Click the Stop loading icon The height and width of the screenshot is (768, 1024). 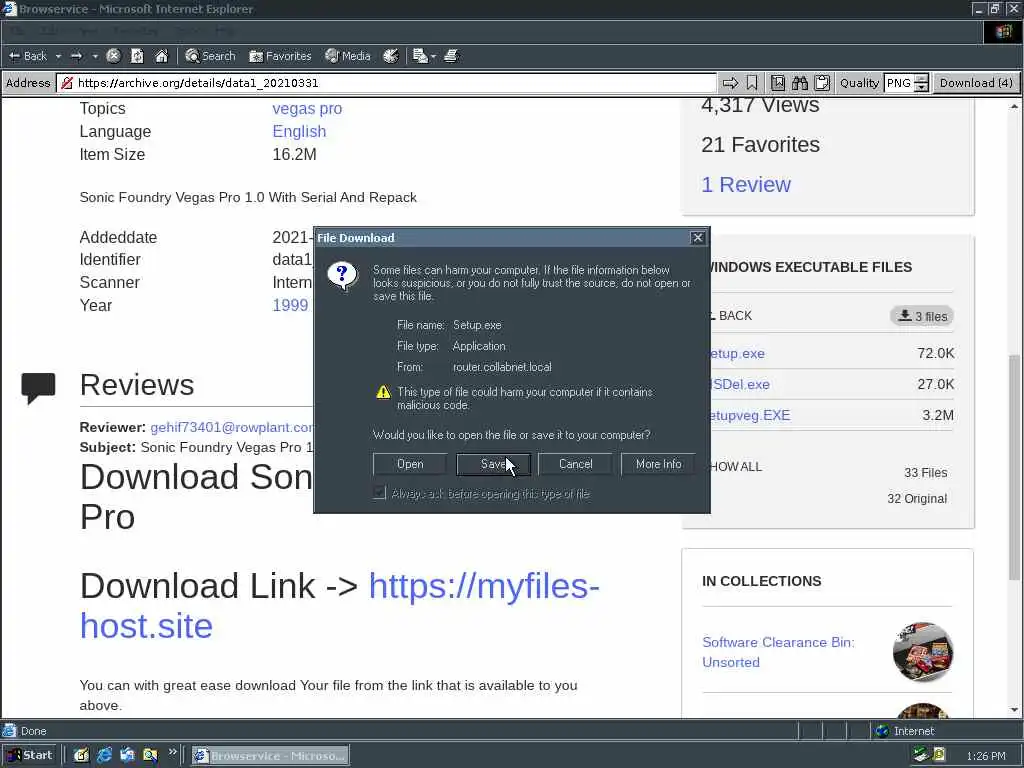click(x=113, y=56)
